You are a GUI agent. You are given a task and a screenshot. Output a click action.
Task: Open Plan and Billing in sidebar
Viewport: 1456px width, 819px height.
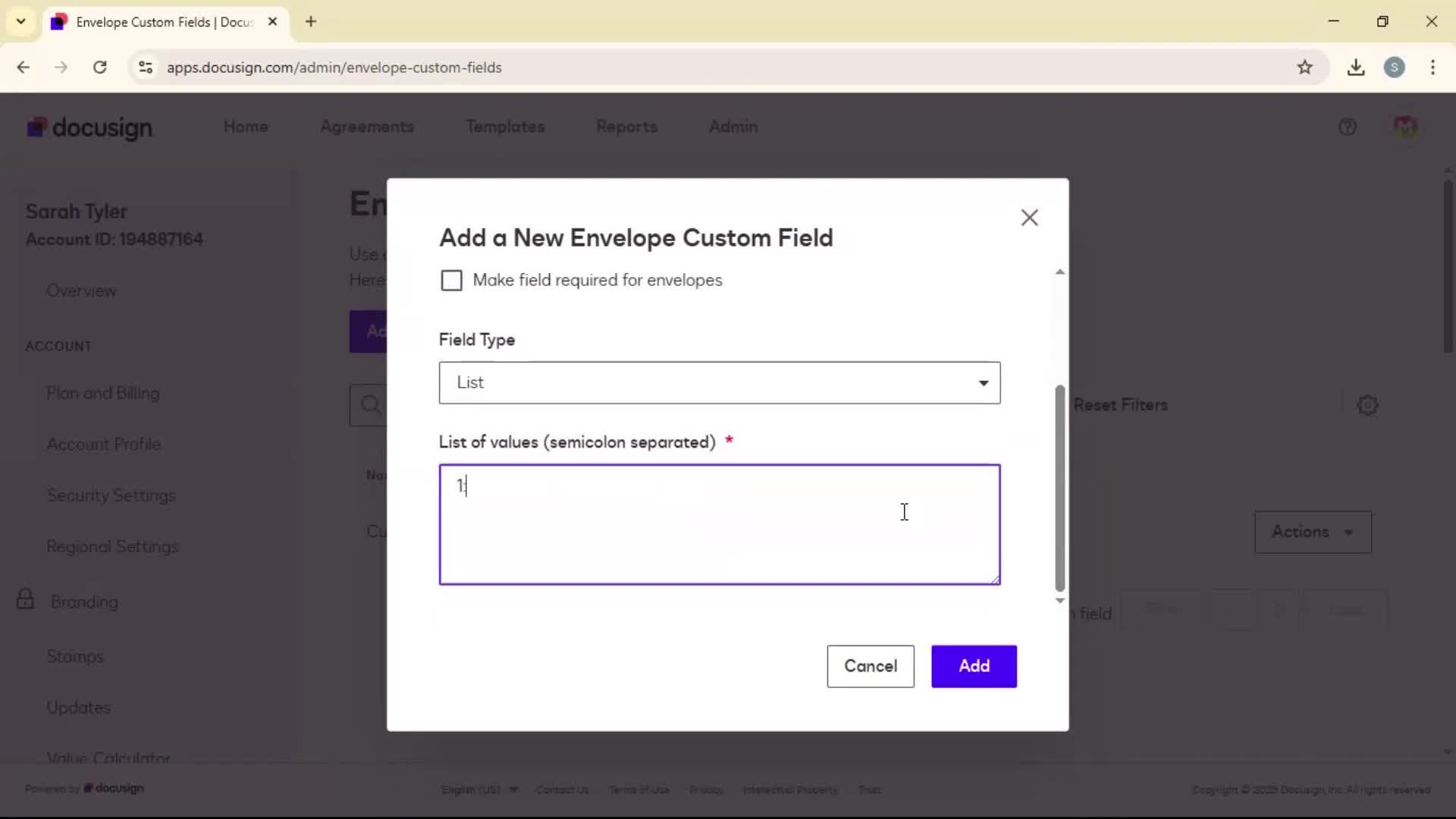(103, 394)
